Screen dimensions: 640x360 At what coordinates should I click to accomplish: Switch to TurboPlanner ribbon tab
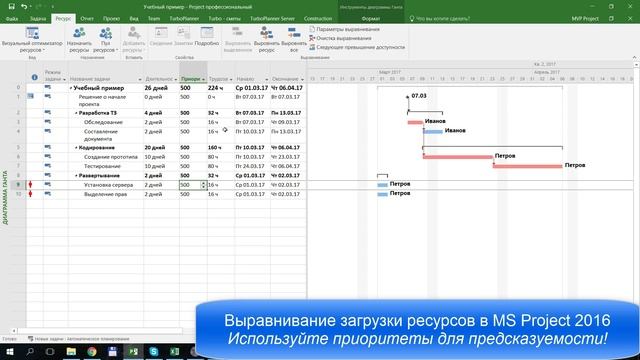click(x=184, y=18)
